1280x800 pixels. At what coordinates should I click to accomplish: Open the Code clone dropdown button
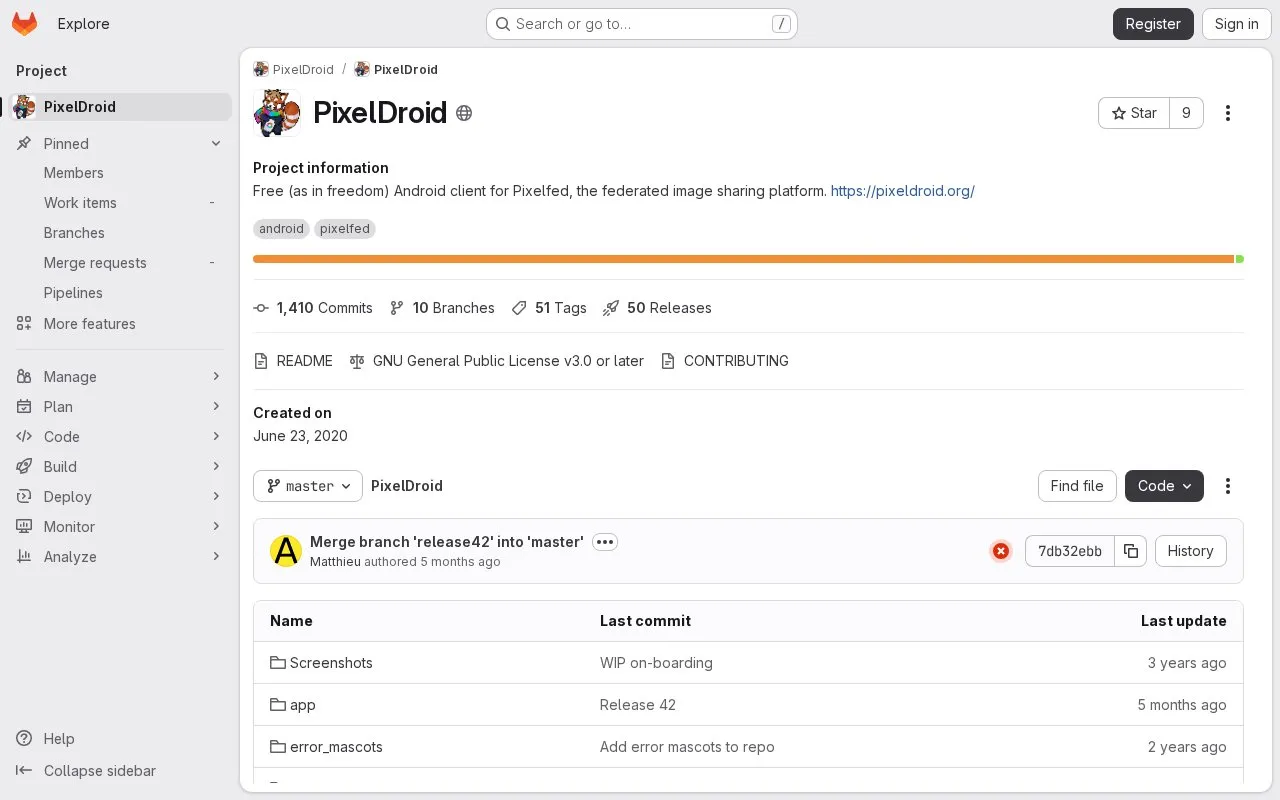tap(1164, 486)
